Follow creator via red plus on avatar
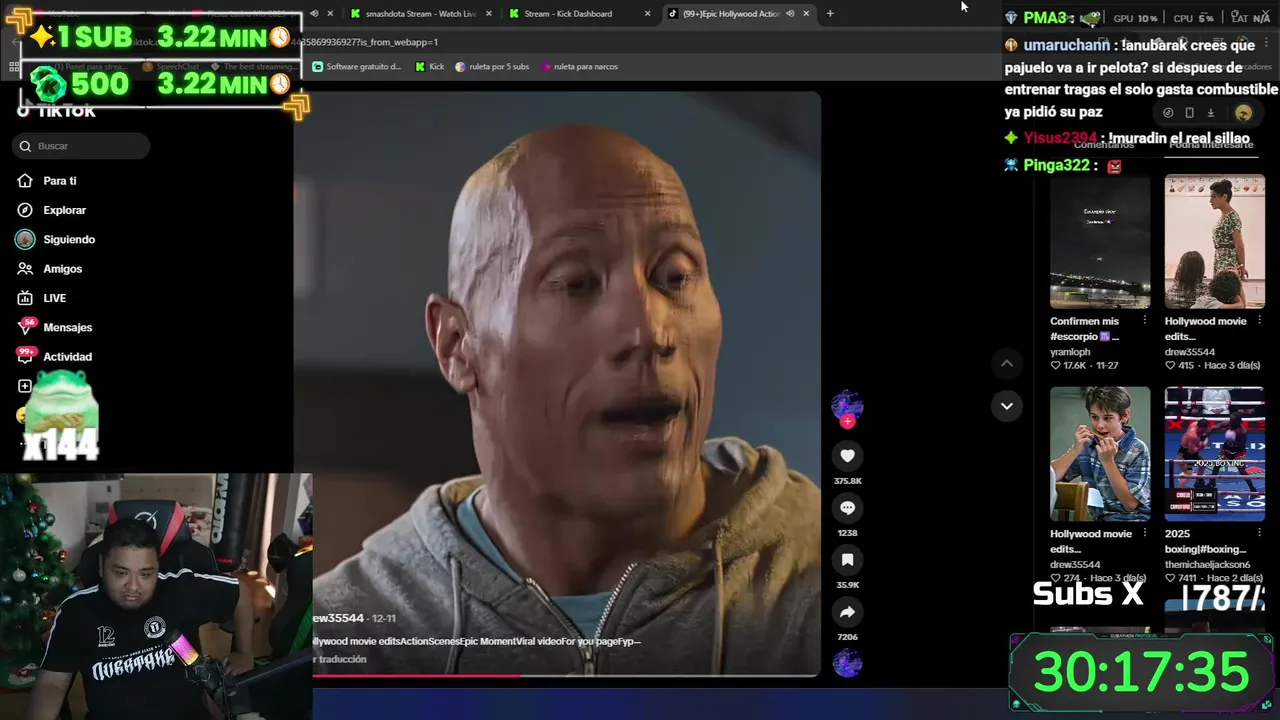 pos(847,422)
